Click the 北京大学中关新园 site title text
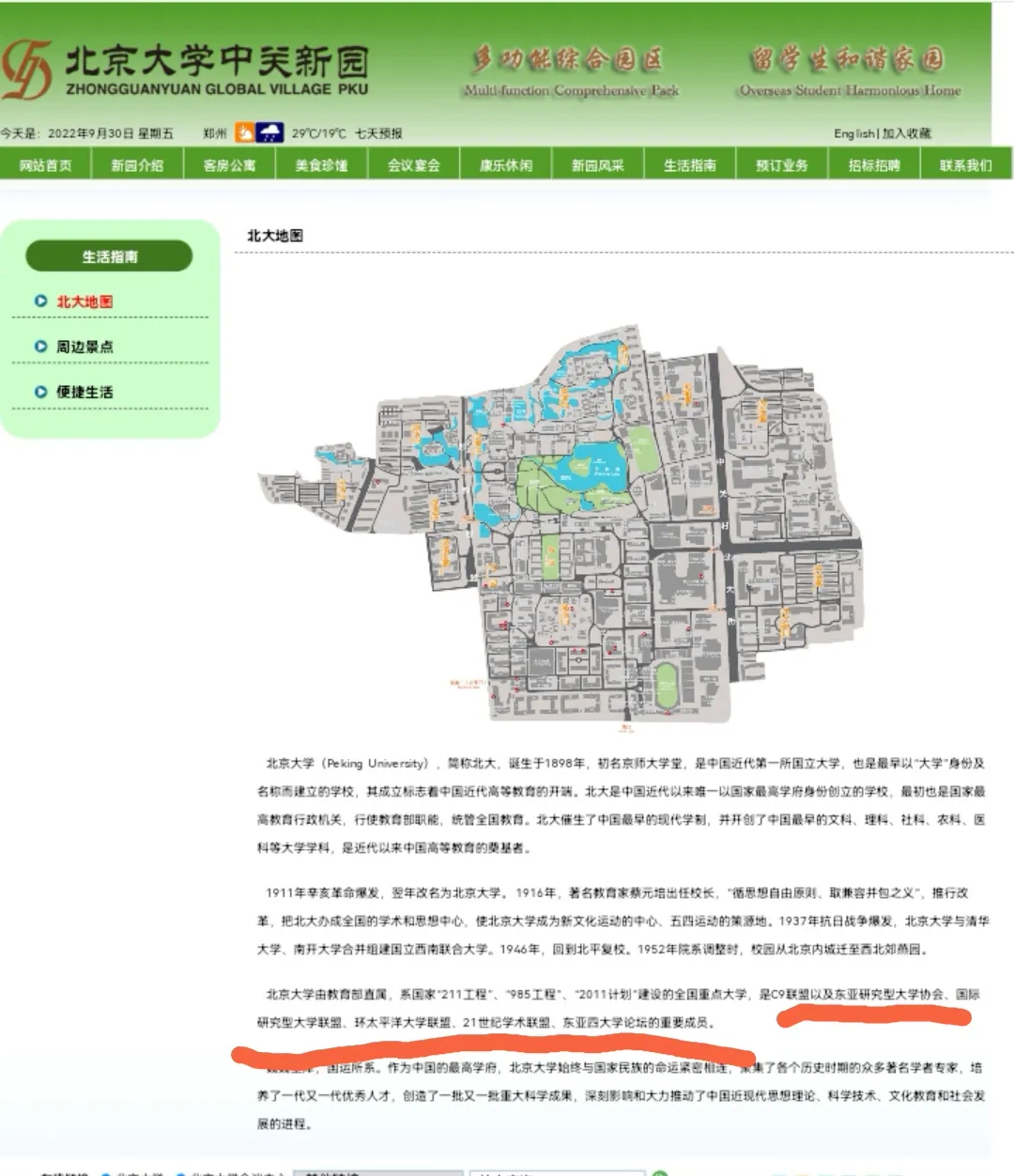 (216, 62)
